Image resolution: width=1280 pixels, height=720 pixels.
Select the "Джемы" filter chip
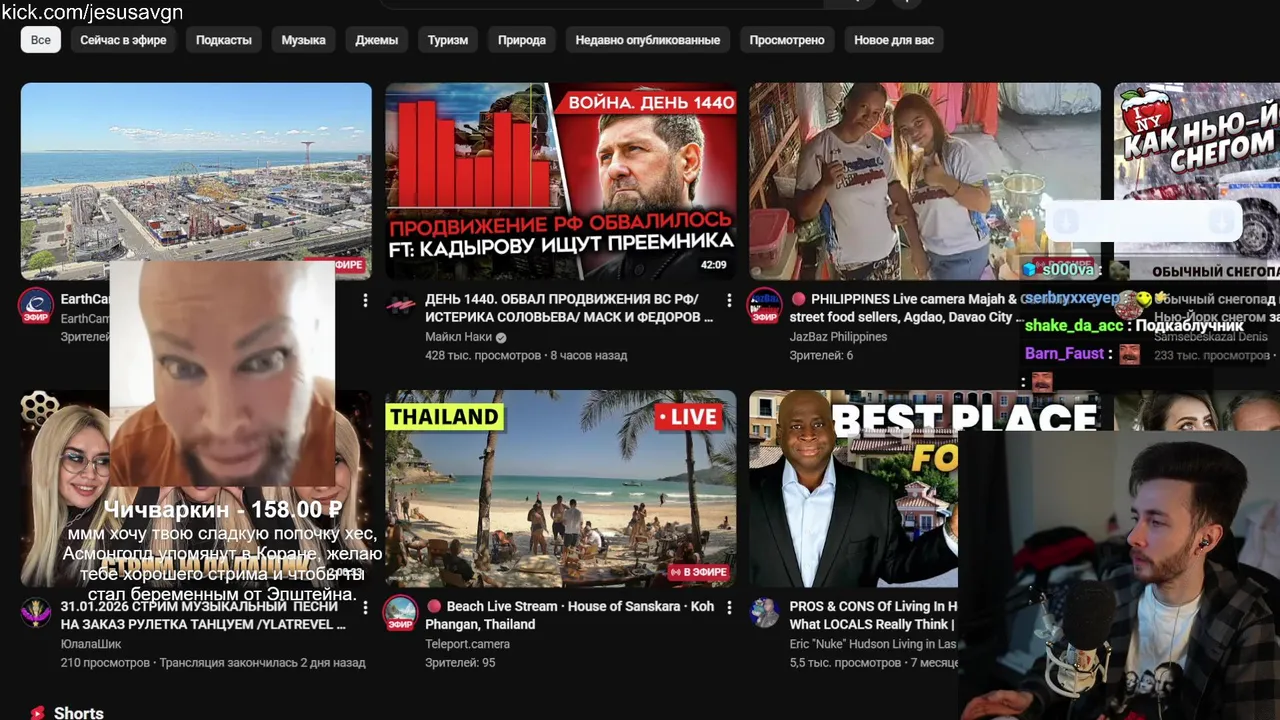(x=376, y=40)
